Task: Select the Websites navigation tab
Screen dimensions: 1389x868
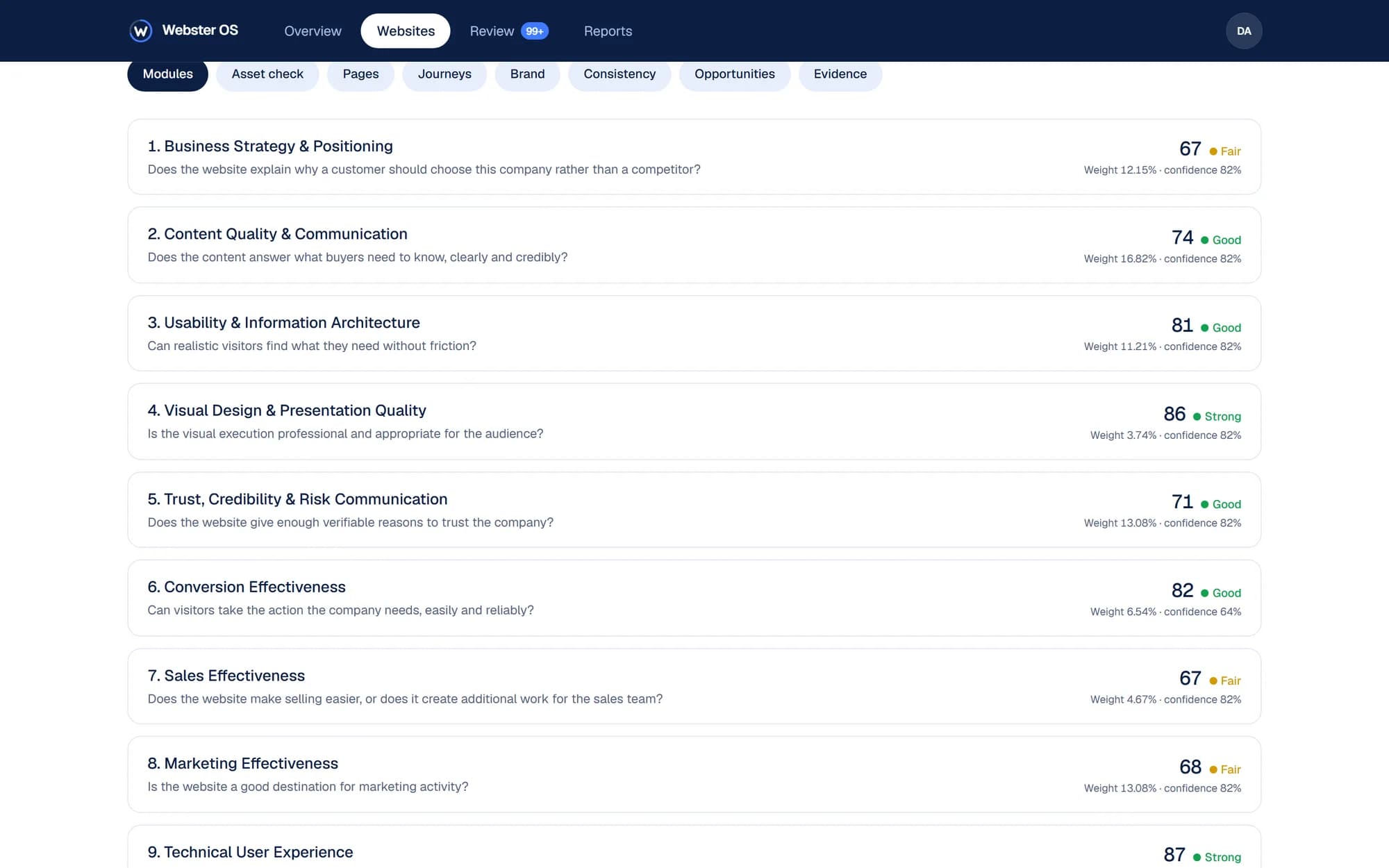Action: (x=406, y=31)
